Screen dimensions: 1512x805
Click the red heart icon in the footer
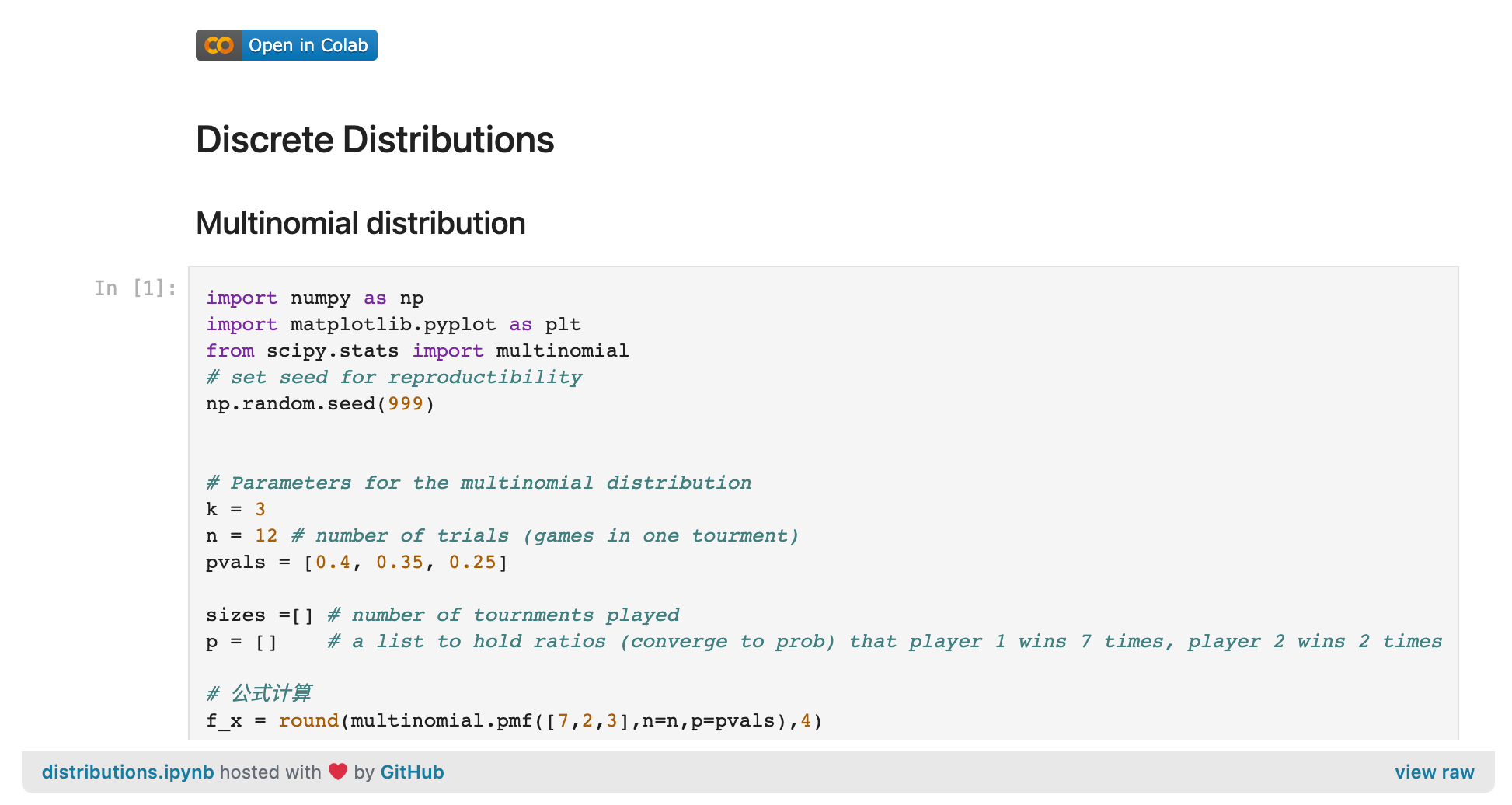coord(337,772)
